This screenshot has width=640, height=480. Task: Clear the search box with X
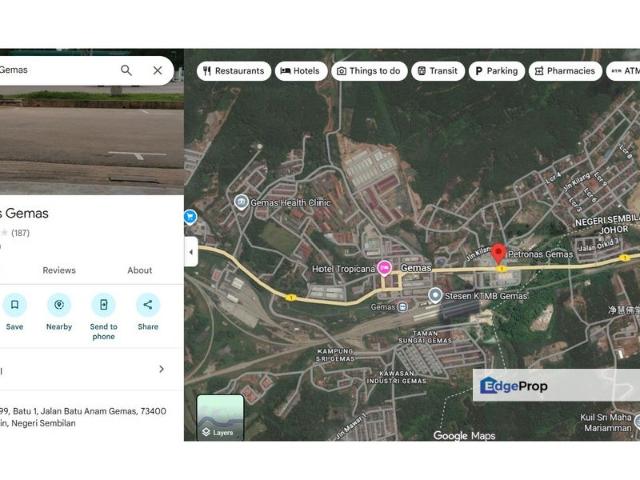pyautogui.click(x=157, y=70)
